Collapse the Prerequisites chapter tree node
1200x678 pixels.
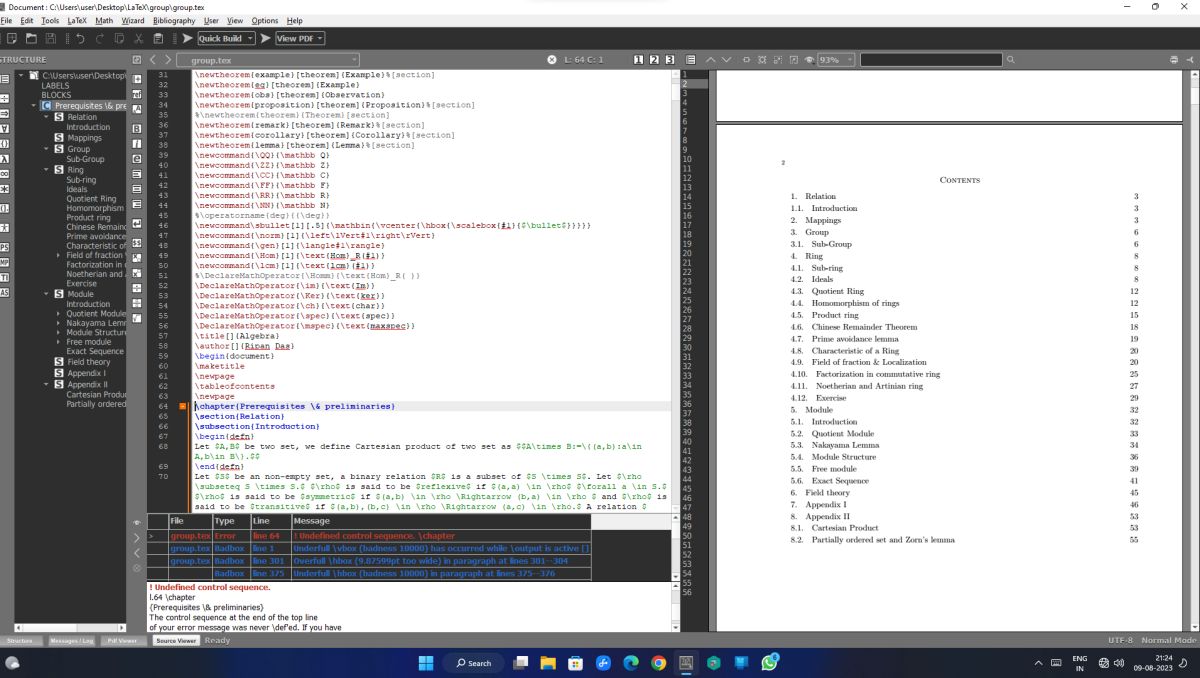(34, 105)
